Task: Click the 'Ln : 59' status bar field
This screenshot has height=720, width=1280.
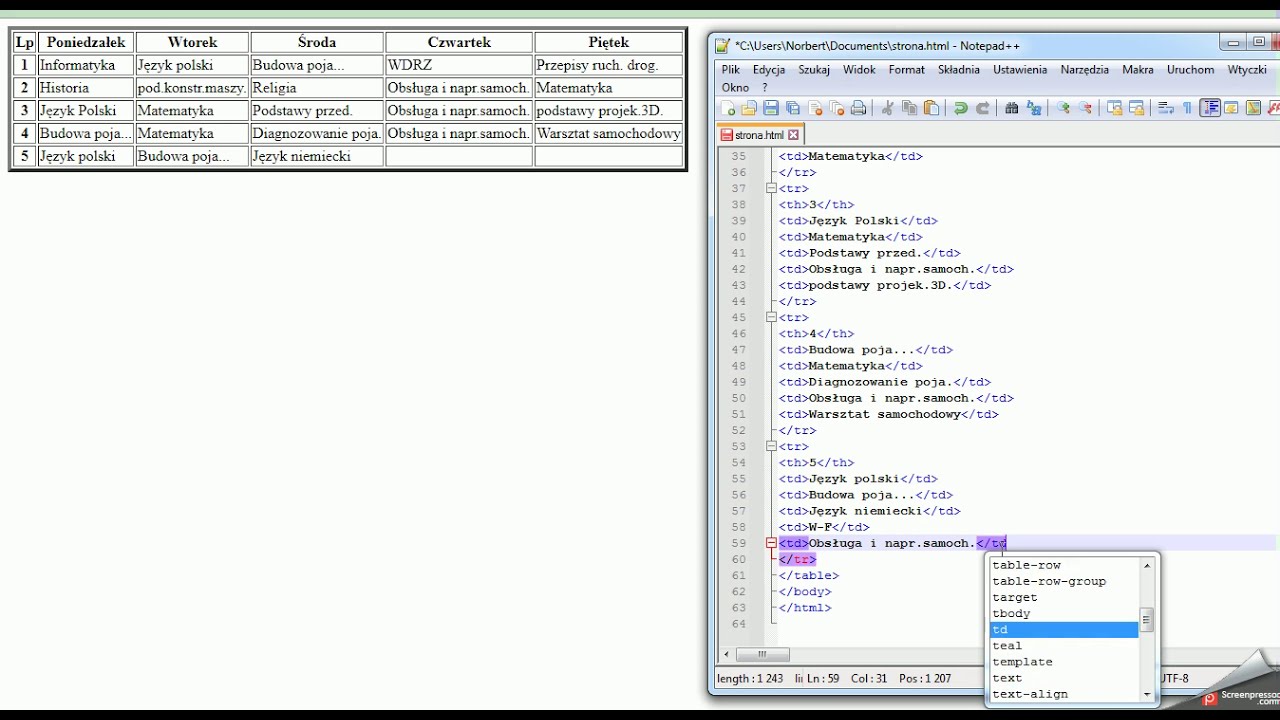Action: (x=823, y=679)
